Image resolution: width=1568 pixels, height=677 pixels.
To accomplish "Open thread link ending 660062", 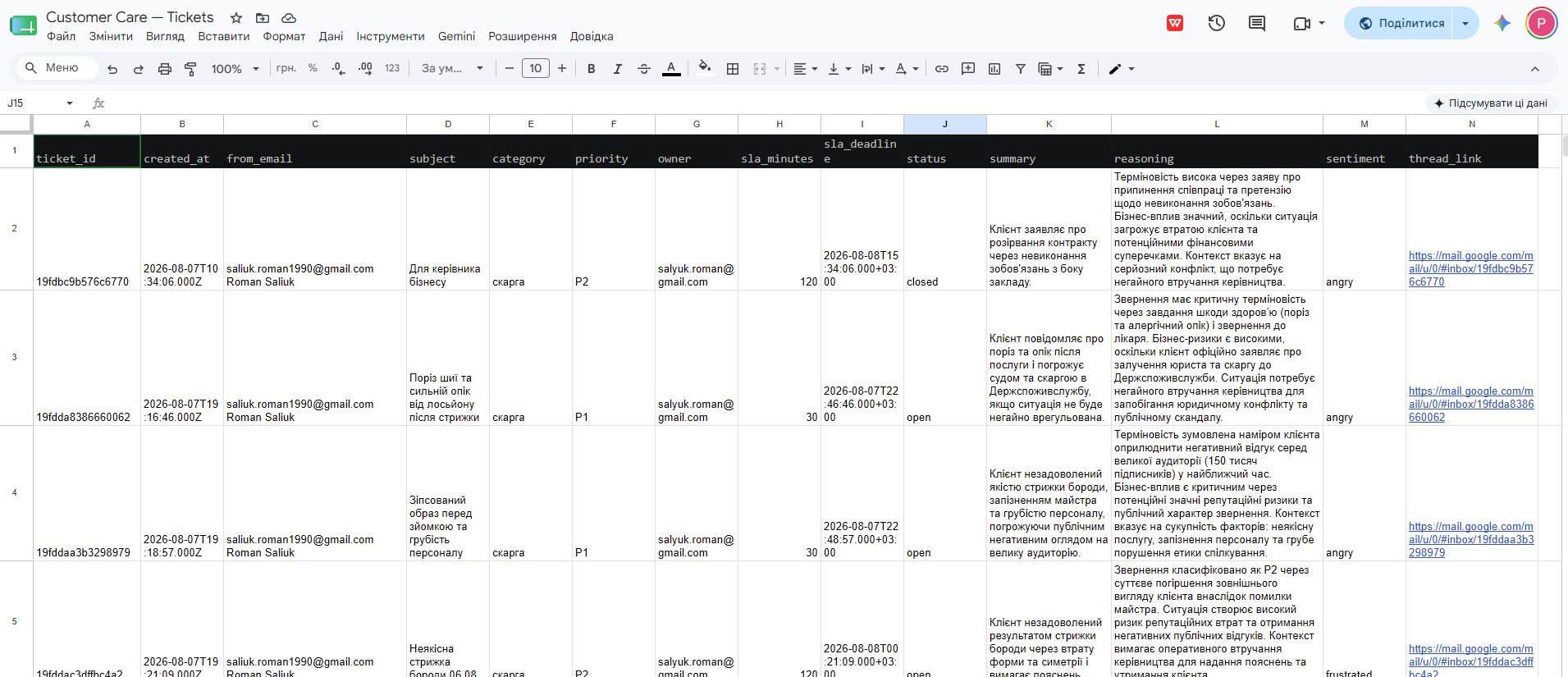I will [1471, 404].
